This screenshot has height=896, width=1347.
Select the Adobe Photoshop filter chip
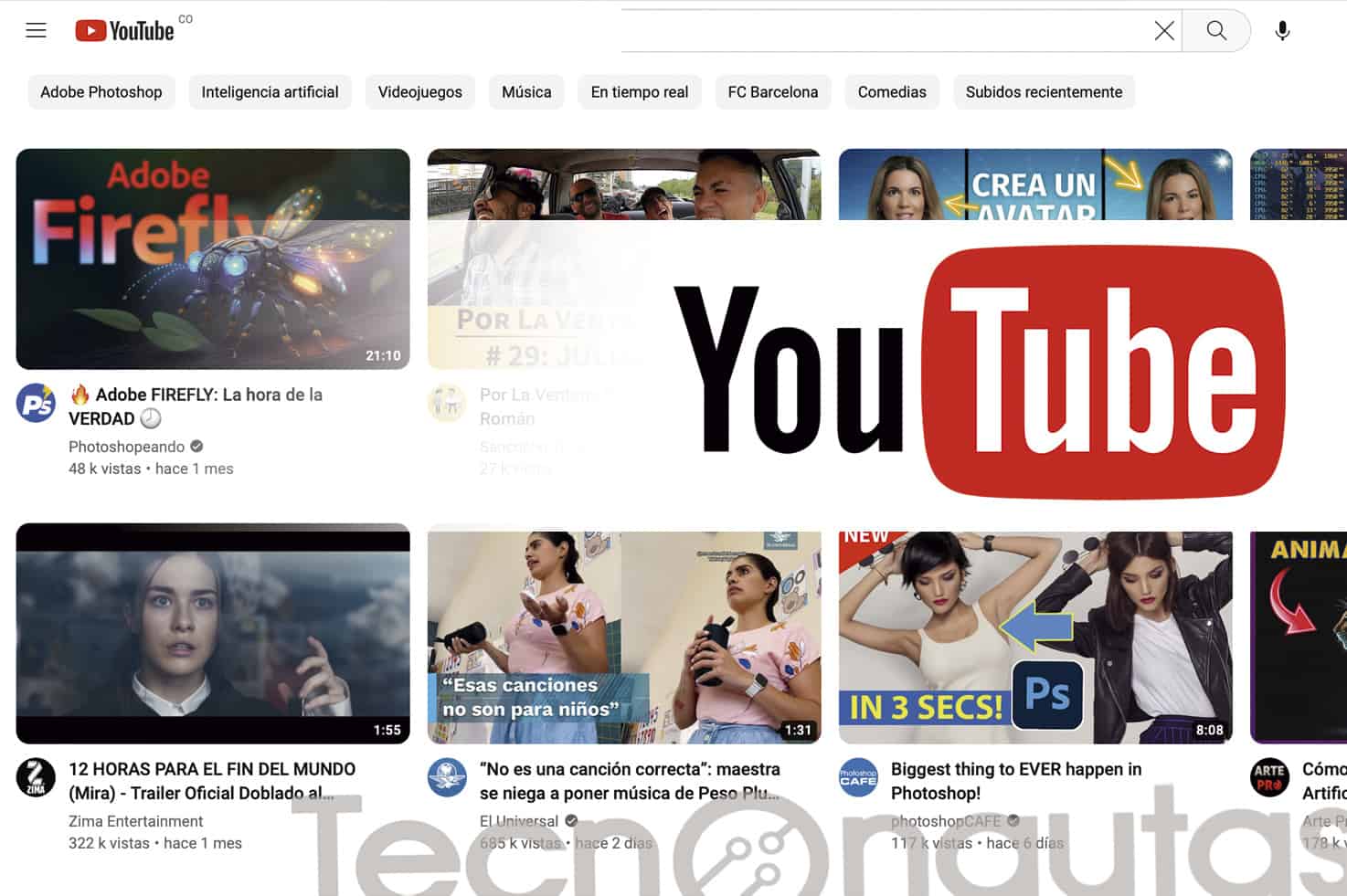[x=101, y=92]
